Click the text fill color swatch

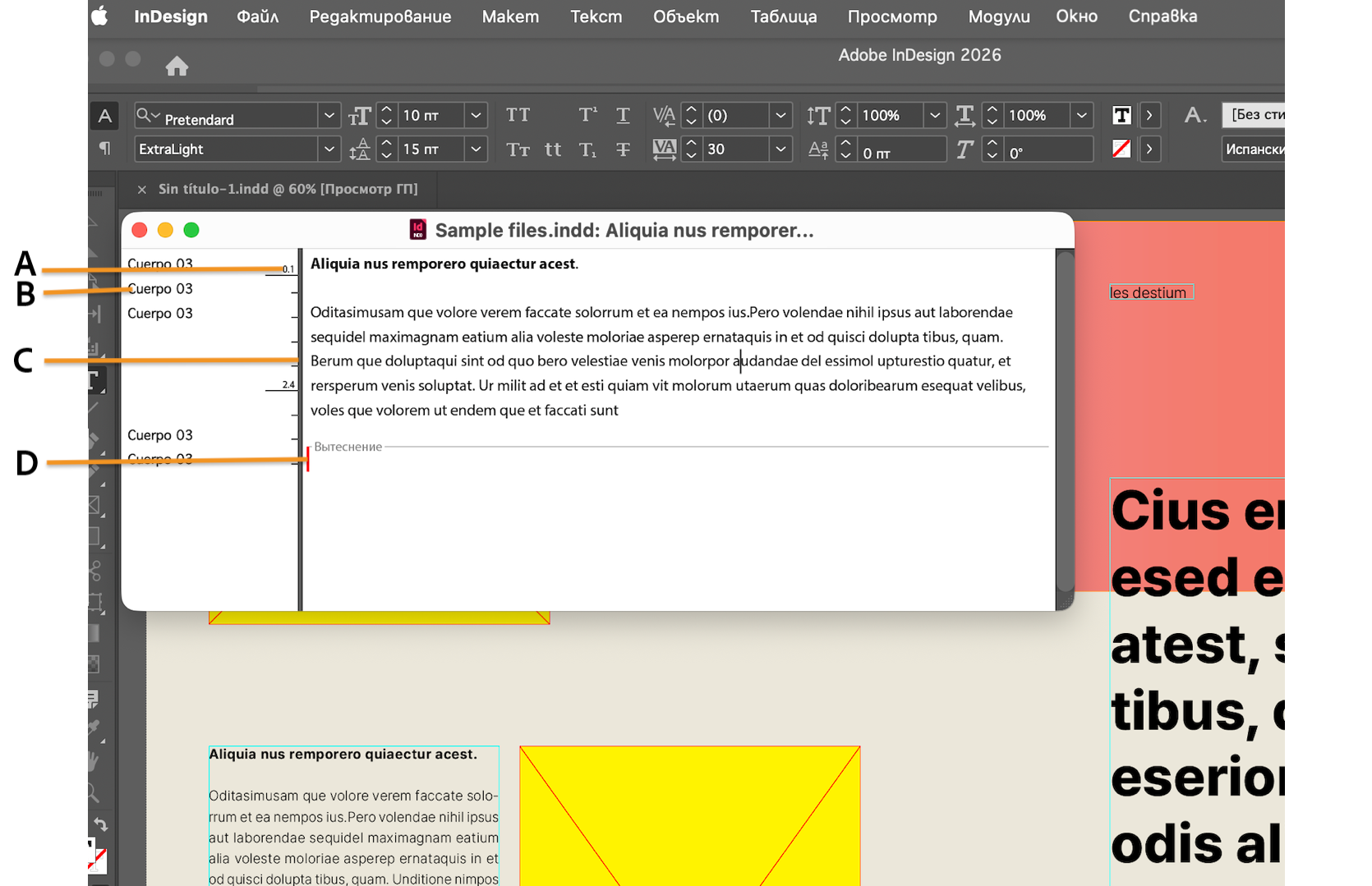[1121, 116]
